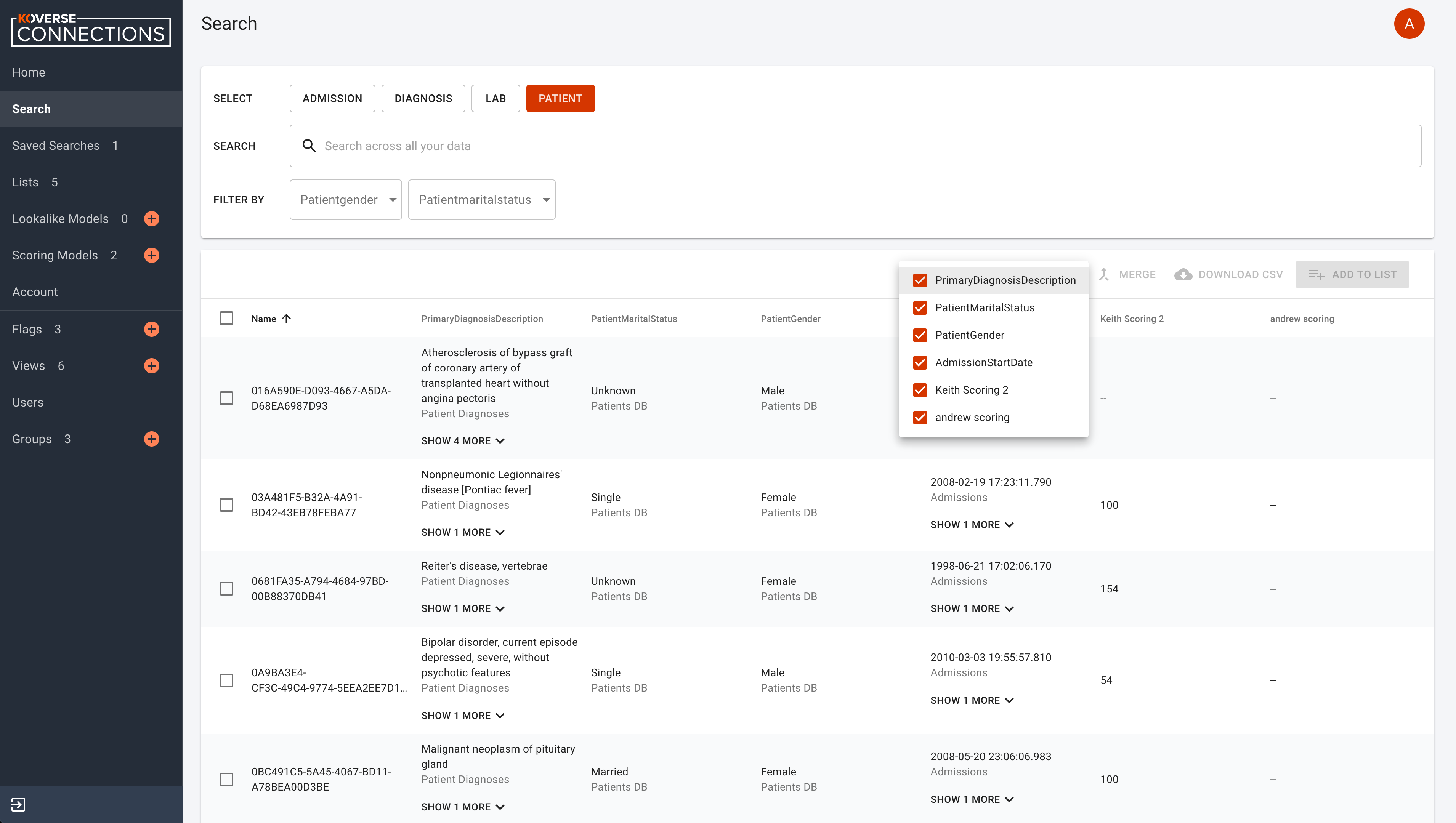
Task: Uncheck AdmissionStartDate column option
Action: pos(920,362)
